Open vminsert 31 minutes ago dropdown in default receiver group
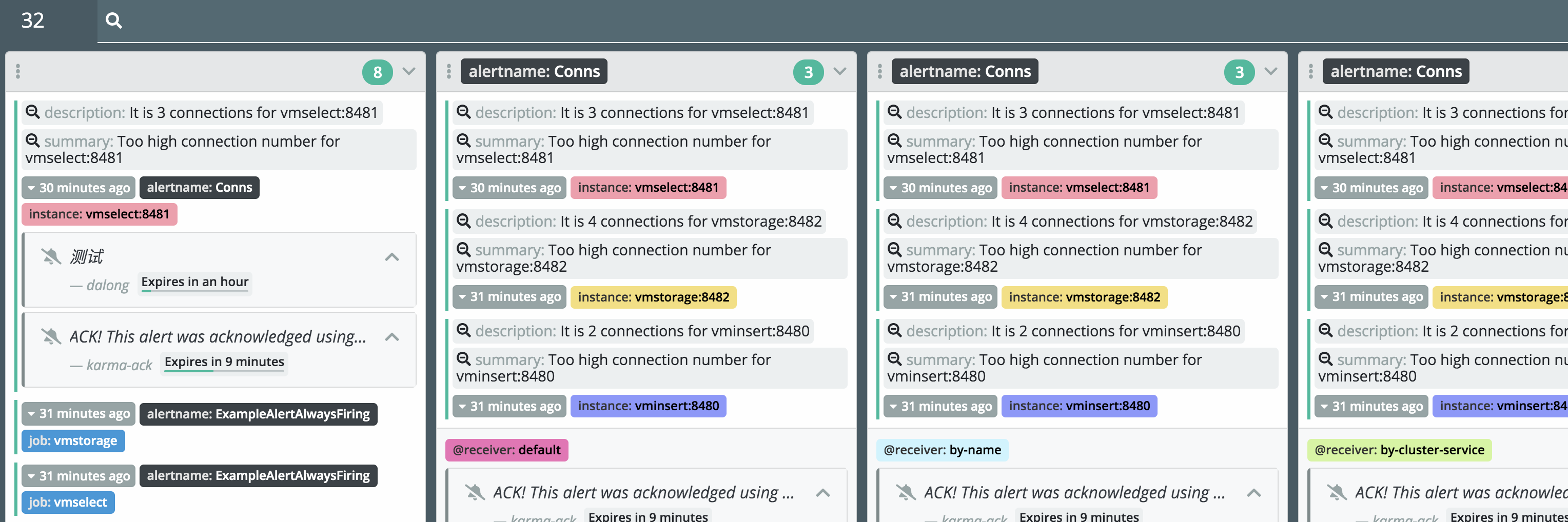The image size is (1568, 522). coord(509,407)
